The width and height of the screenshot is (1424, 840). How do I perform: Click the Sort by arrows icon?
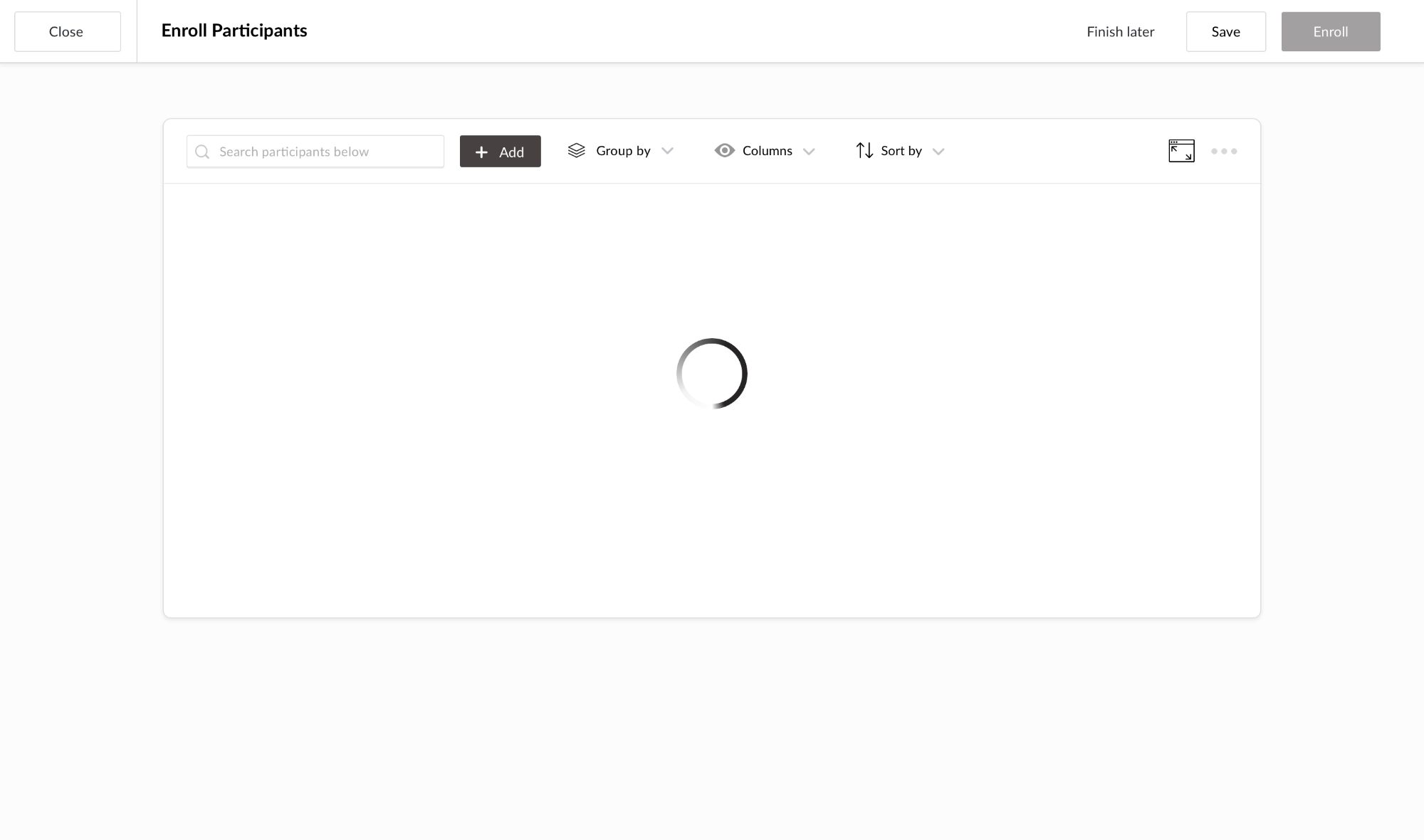(864, 151)
